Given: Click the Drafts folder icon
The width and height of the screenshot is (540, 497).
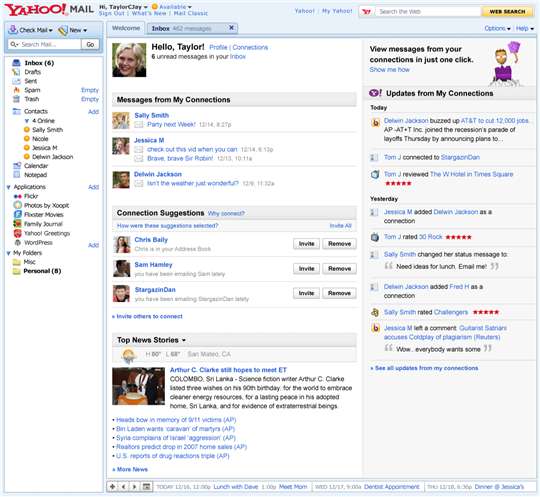Looking at the screenshot, I should click(16, 72).
